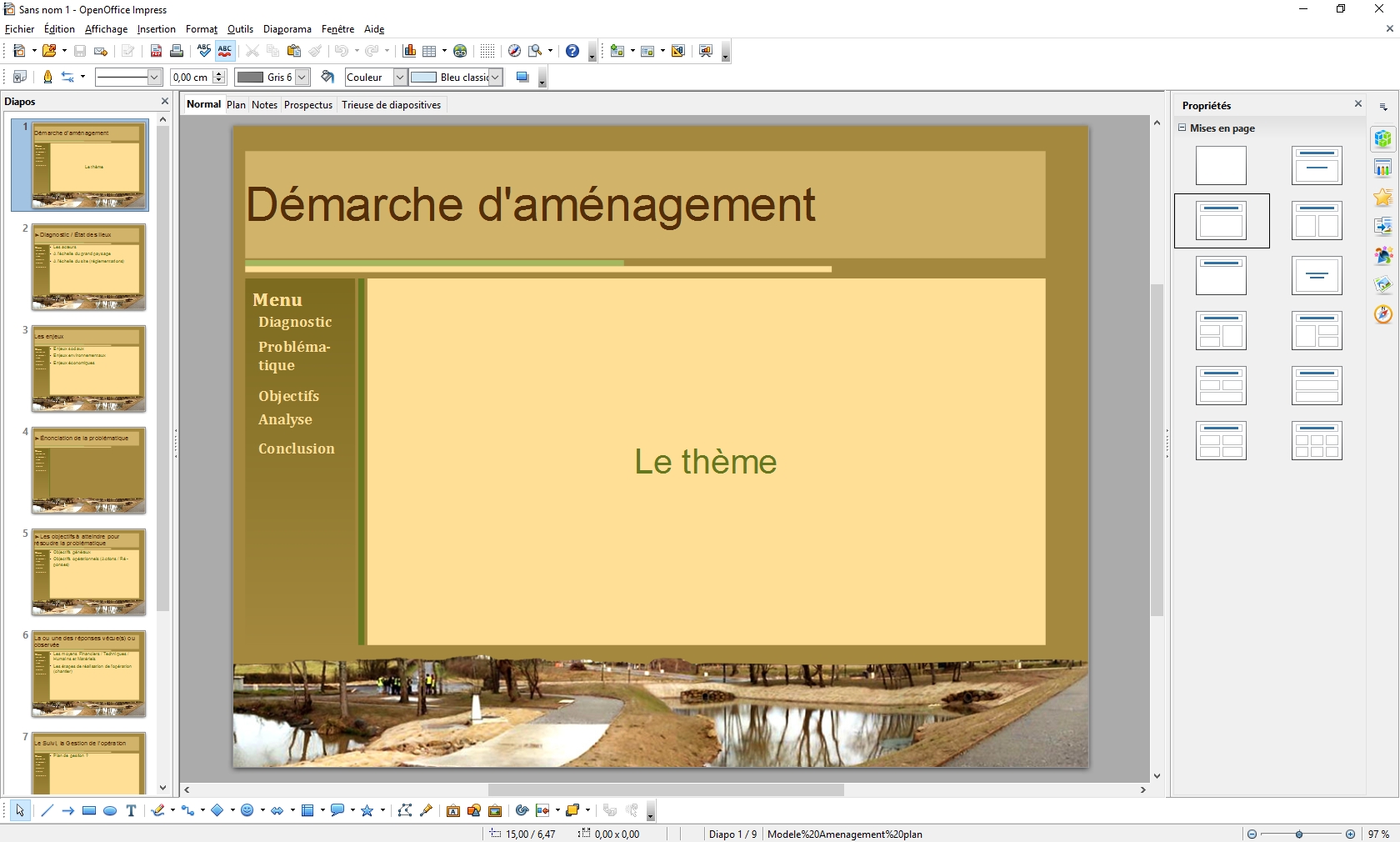Select the Rectangle drawing tool

pyautogui.click(x=89, y=810)
